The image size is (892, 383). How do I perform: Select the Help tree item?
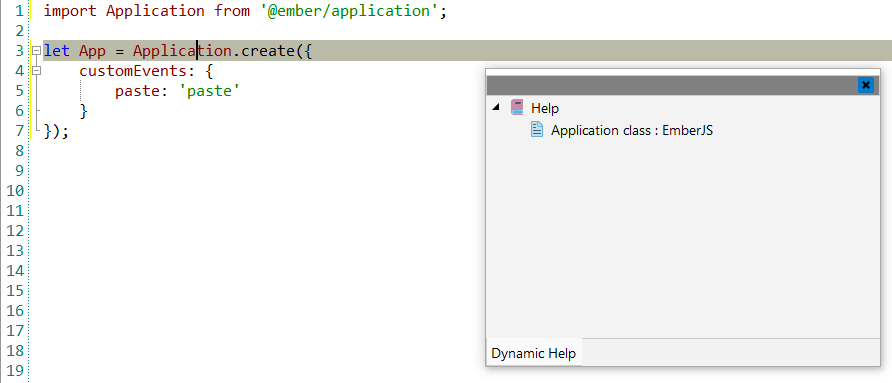(545, 108)
